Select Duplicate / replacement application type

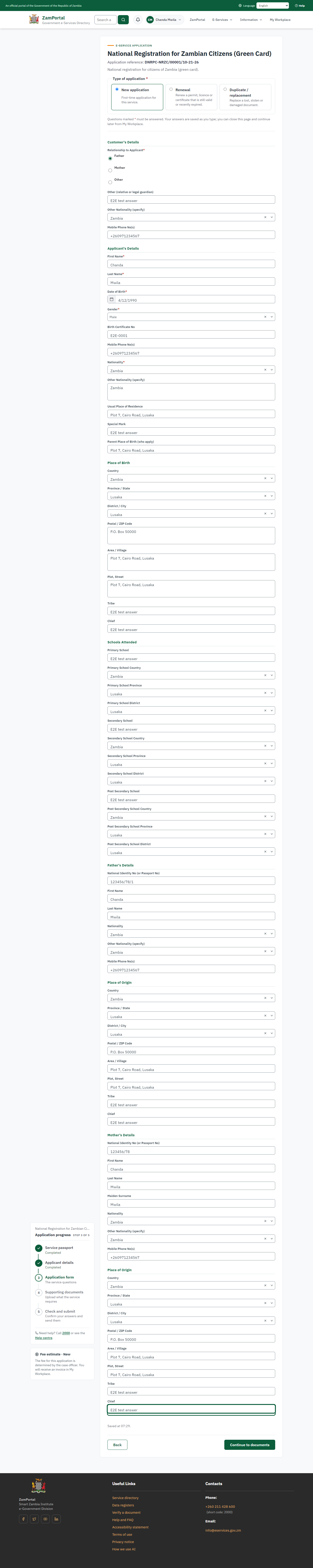(x=245, y=97)
